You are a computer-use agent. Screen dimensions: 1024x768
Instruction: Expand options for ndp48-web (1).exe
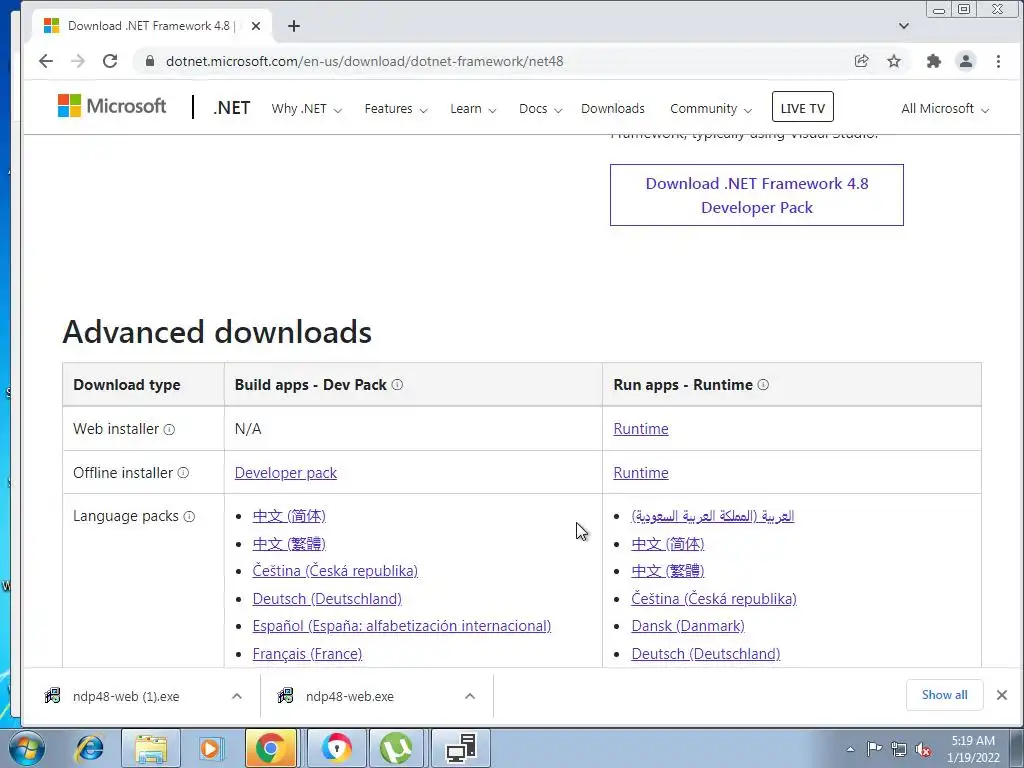coord(237,696)
